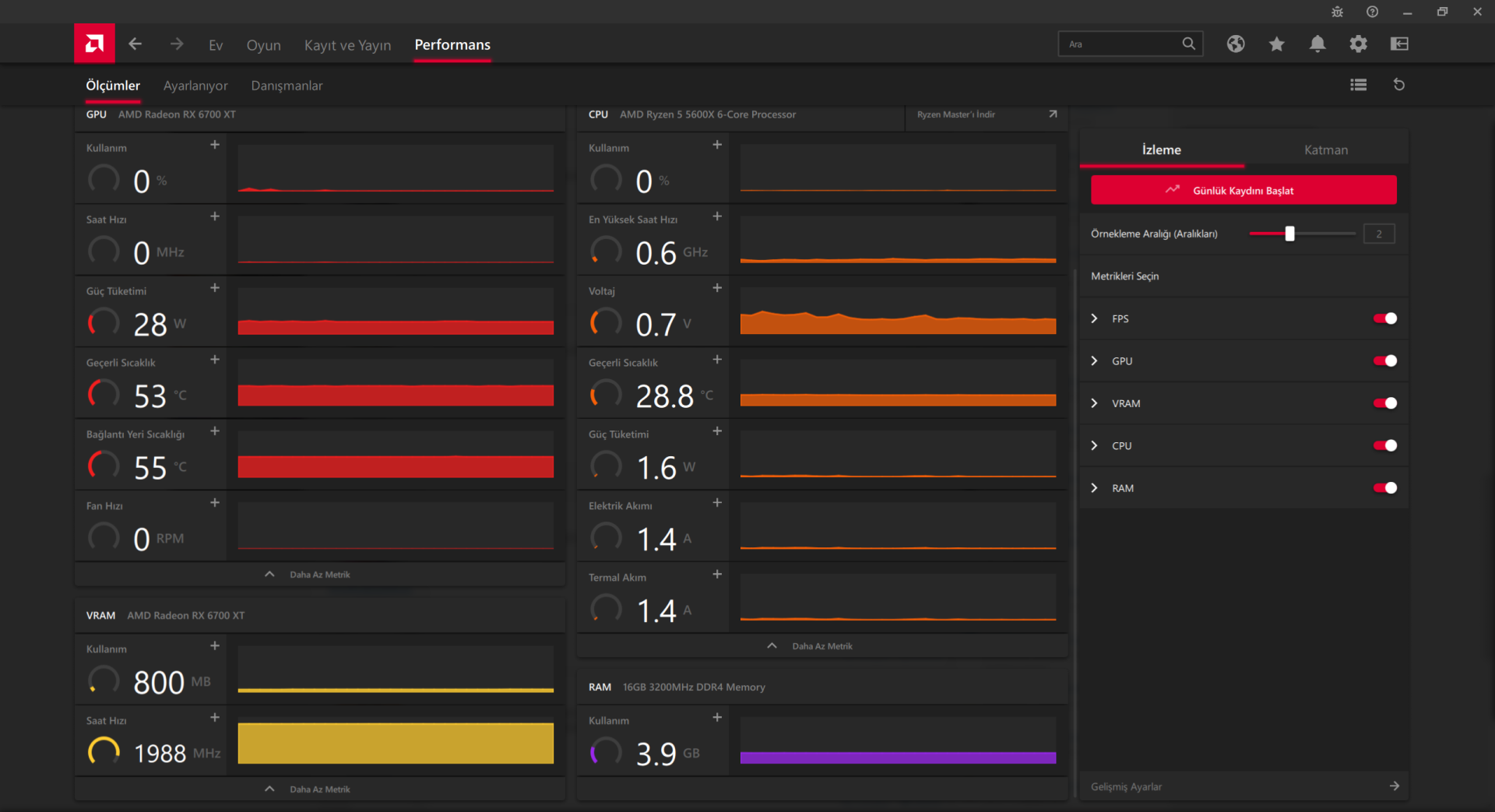Click the Örnekleme Aralığı slider handle
Viewport: 1495px width, 812px height.
(1289, 234)
